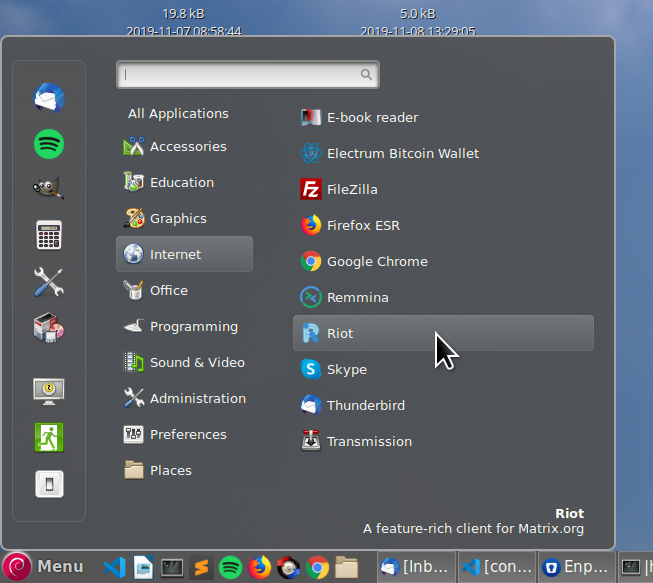Open the Programming category
This screenshot has width=653, height=583.
click(193, 327)
